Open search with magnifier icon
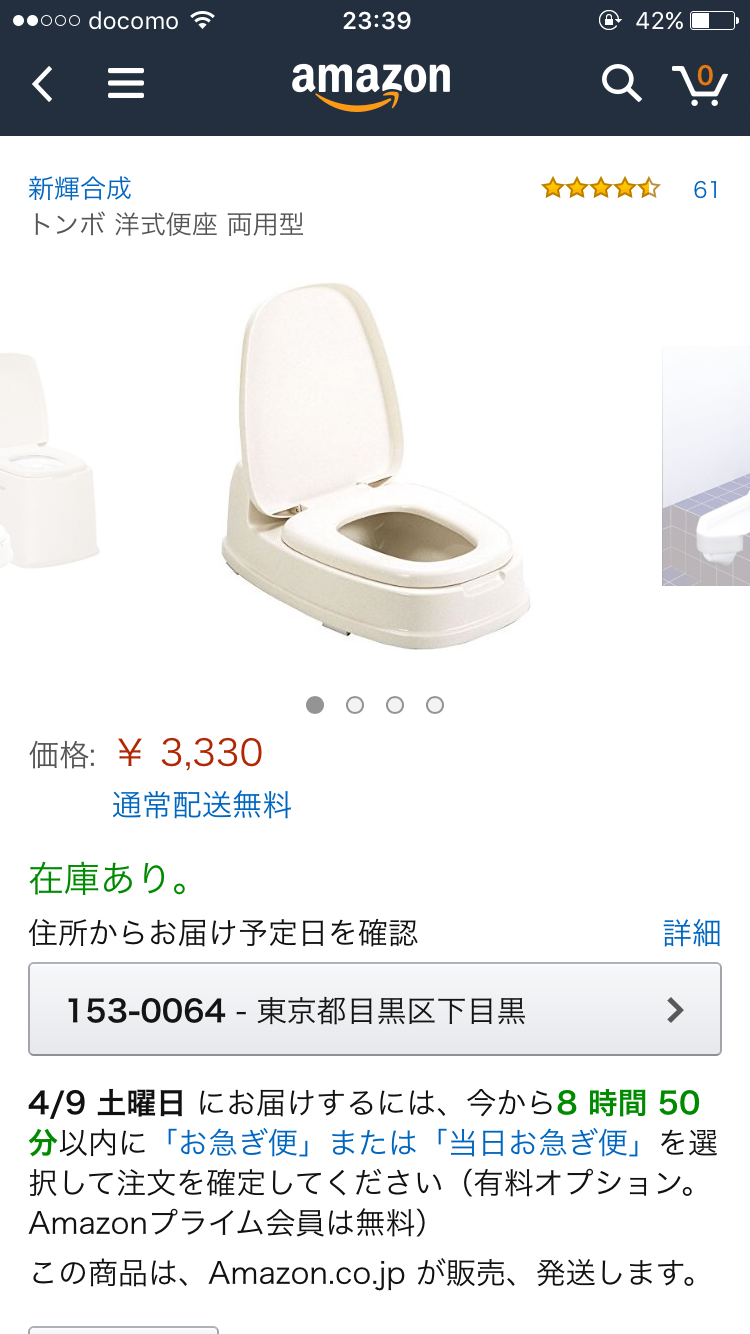Screen dimensions: 750x1334 coord(621,83)
